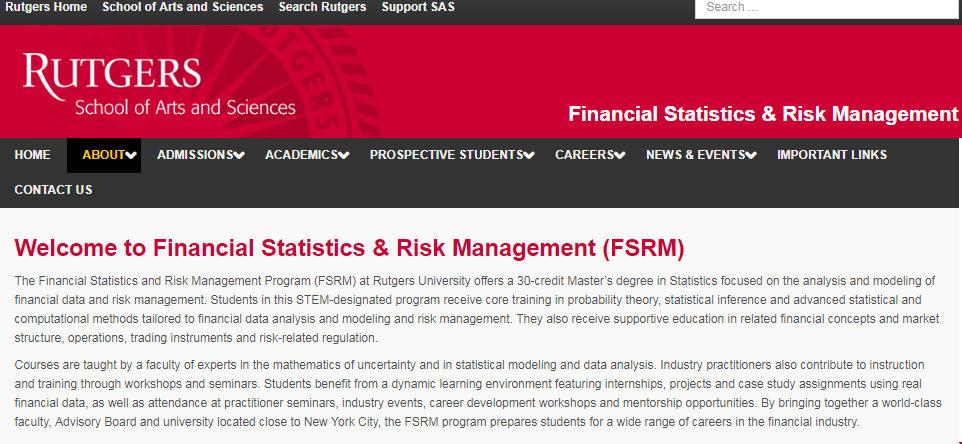
Task: Go to the Home menu item
Action: coord(32,155)
